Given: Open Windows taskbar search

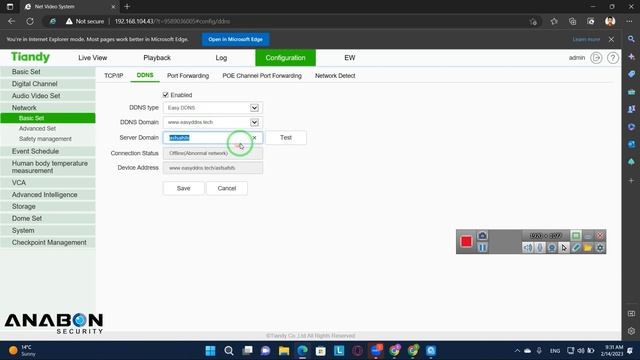Looking at the screenshot, I should (229, 351).
